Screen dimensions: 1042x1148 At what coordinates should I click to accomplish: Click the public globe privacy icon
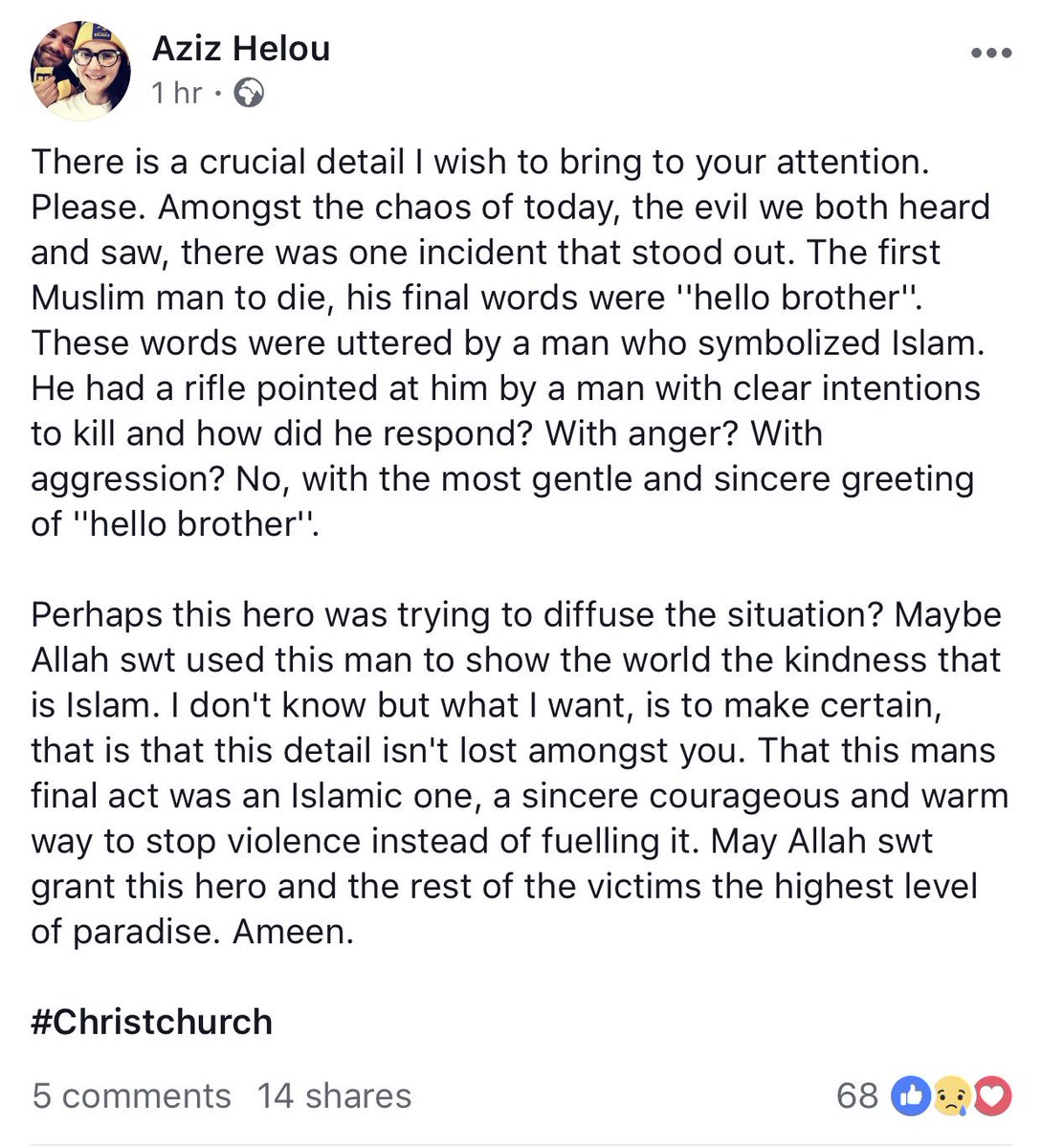[x=249, y=93]
